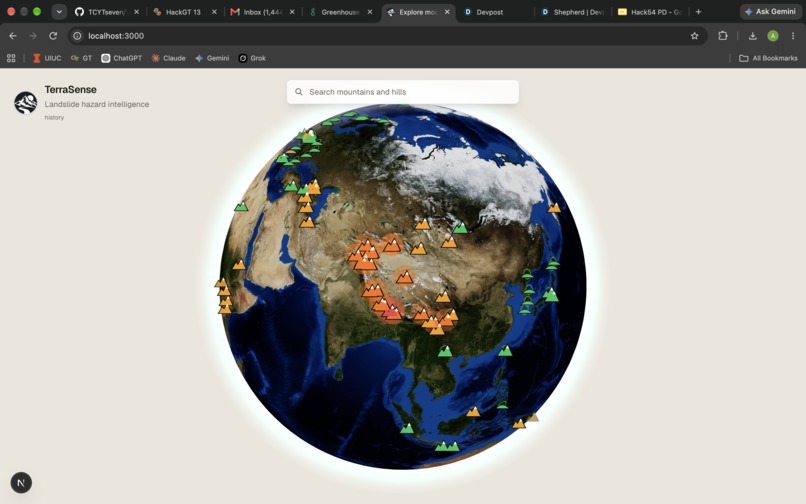Close the HackGT 13 tab

pyautogui.click(x=214, y=12)
